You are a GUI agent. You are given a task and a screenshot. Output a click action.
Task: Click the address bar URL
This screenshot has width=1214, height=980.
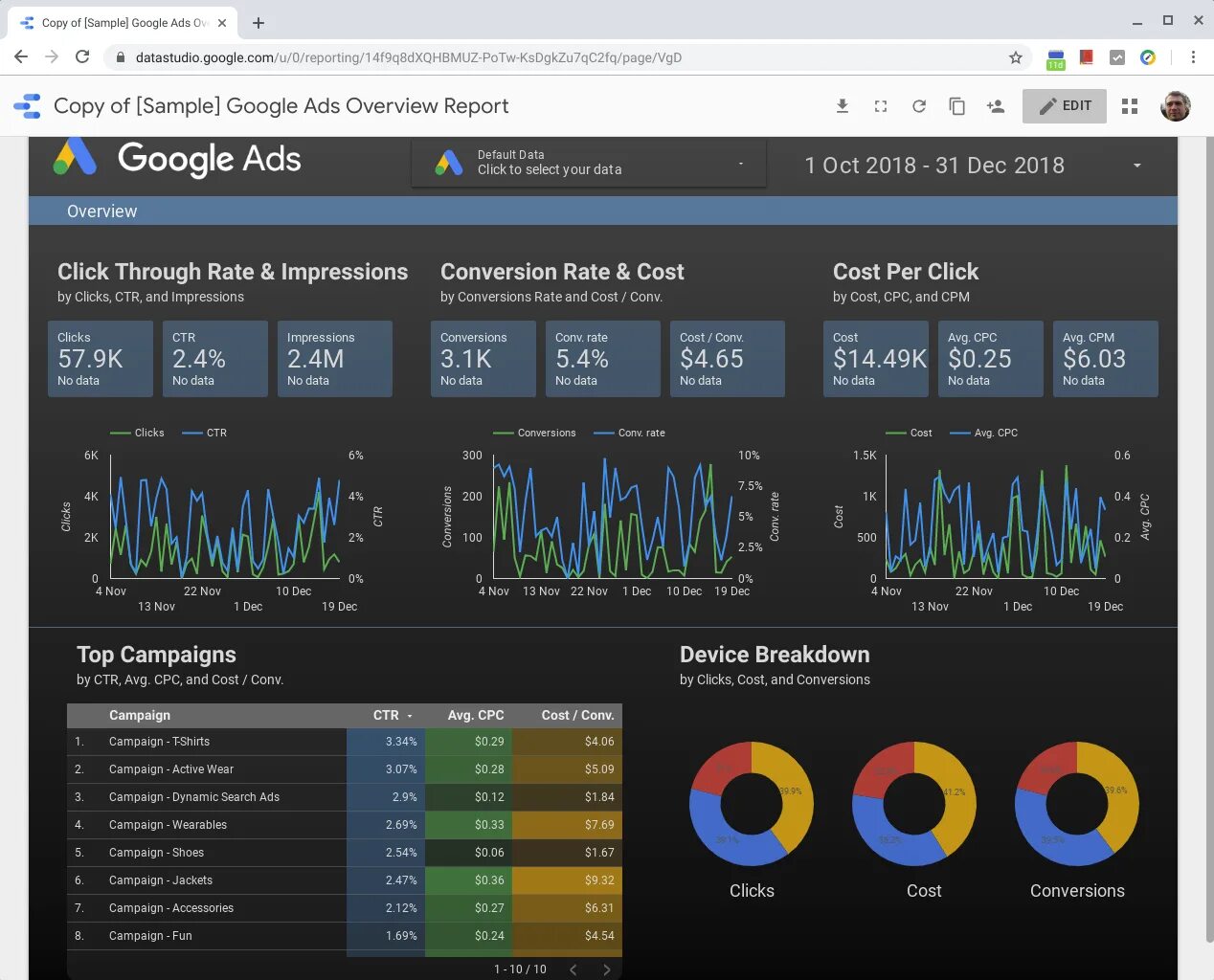tap(409, 57)
